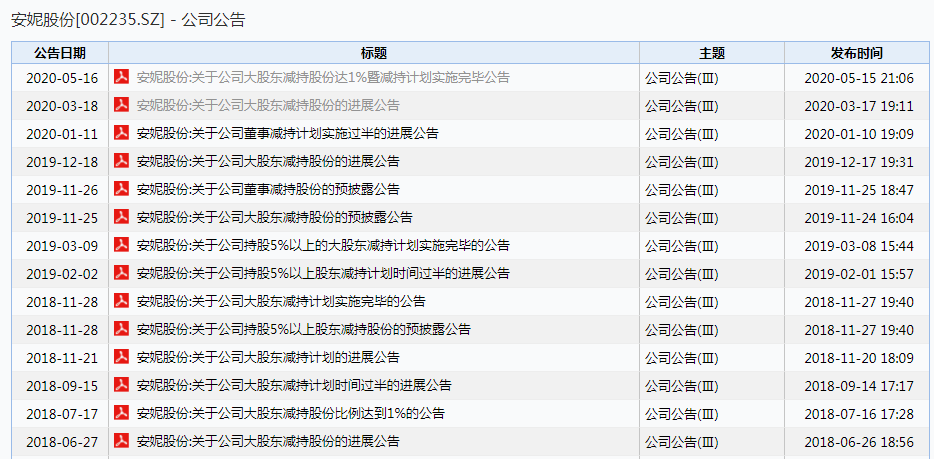Viewport: 934px width, 459px height.
Task: Open 董事减持计划实施过半的进展公告 link
Action: (x=288, y=133)
